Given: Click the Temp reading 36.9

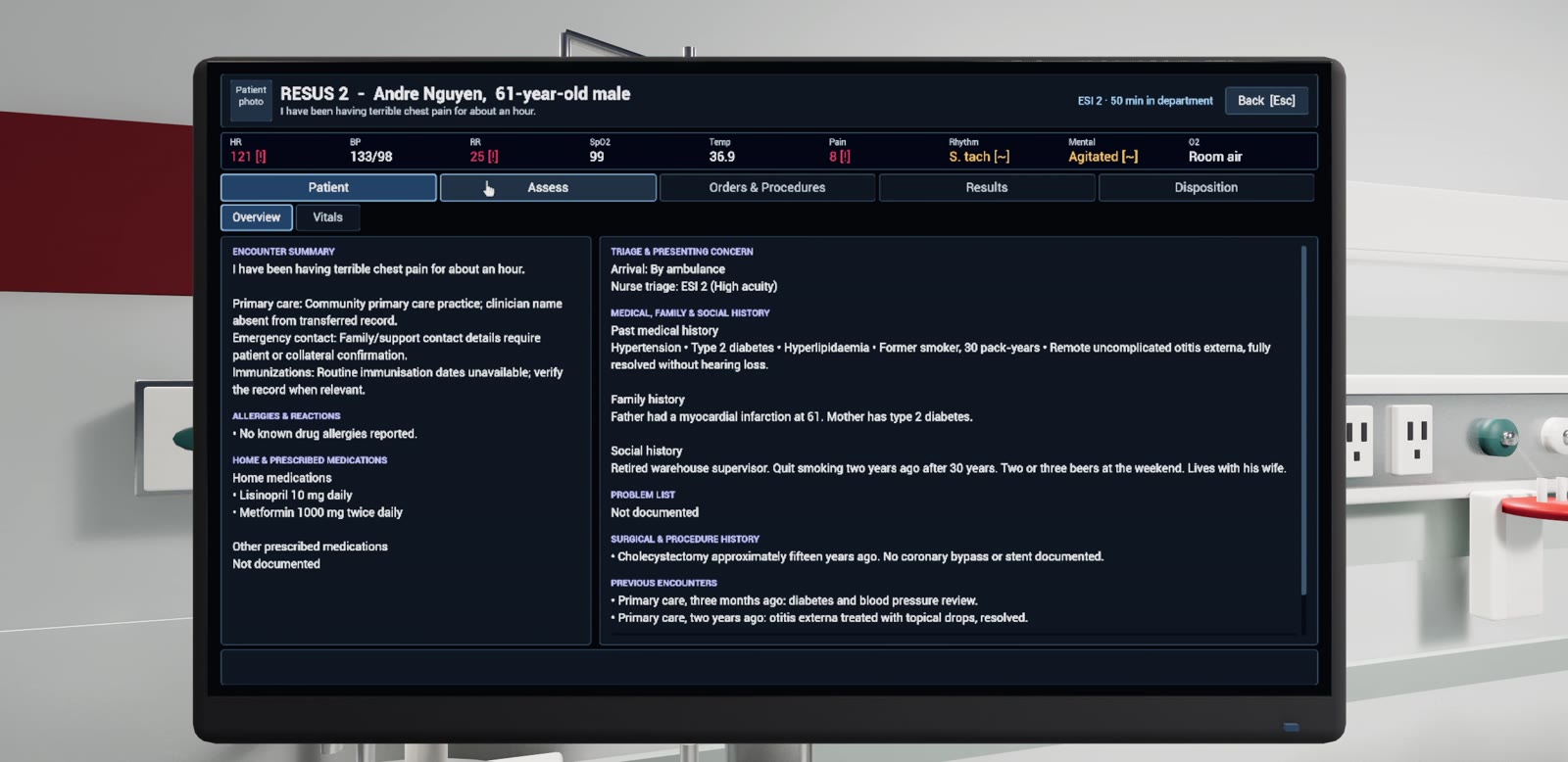Looking at the screenshot, I should [x=722, y=157].
